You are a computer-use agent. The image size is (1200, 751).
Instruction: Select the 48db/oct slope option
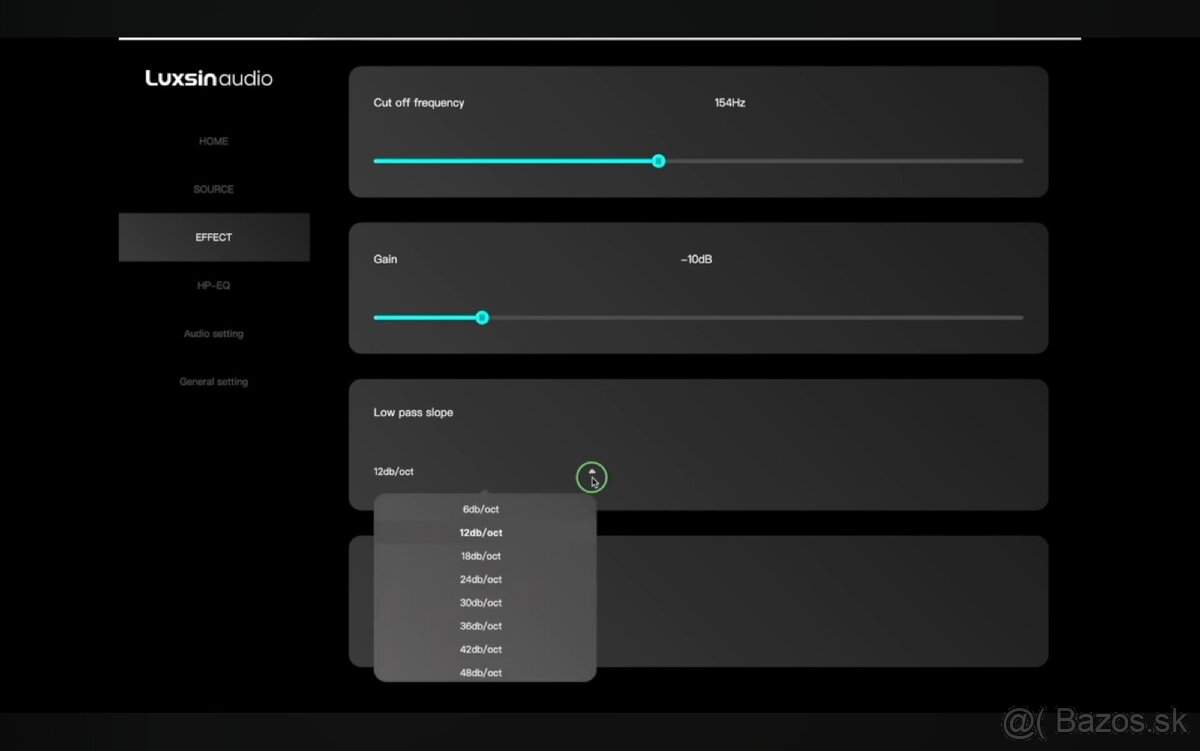(x=481, y=673)
